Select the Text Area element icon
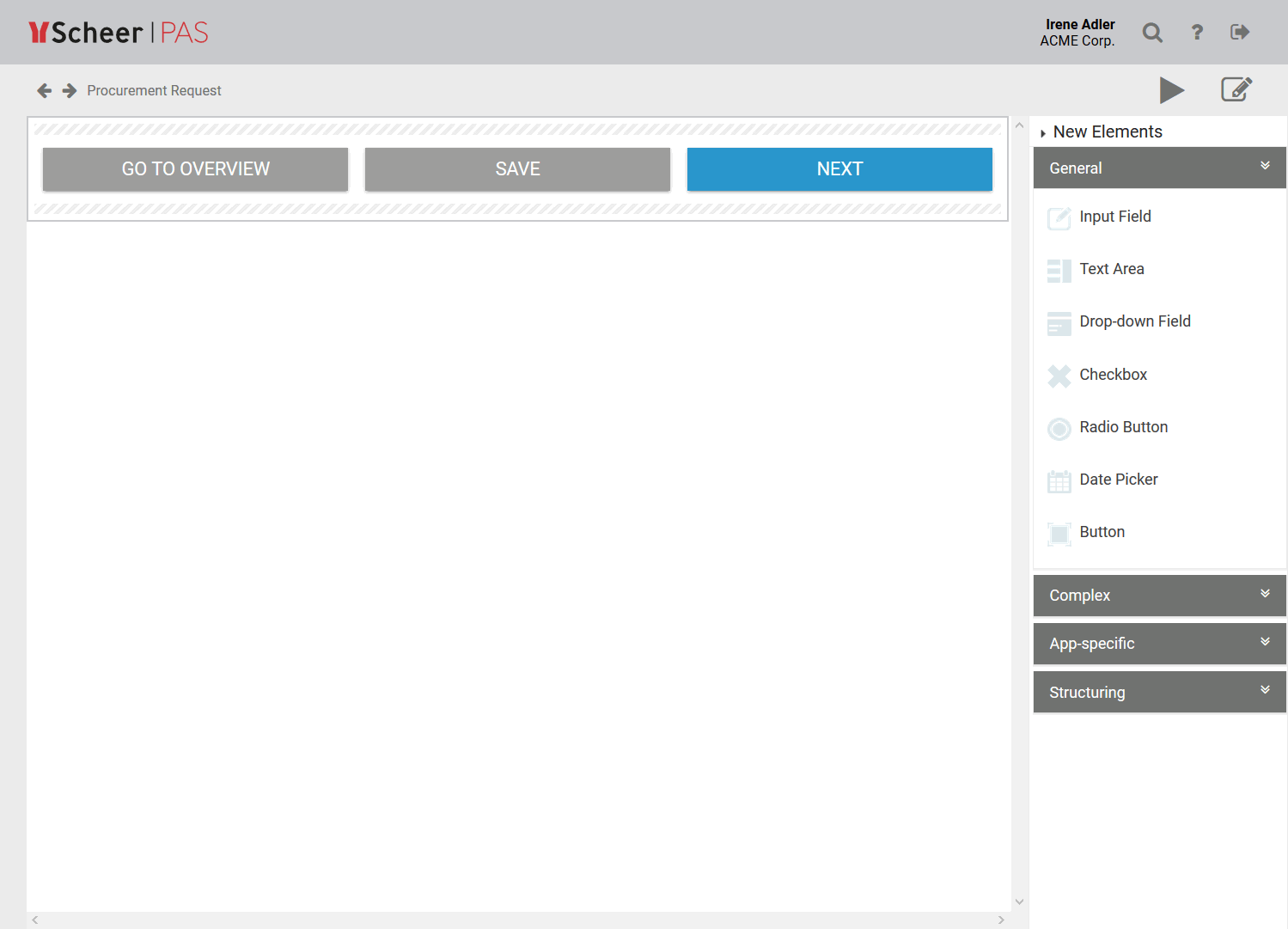The width and height of the screenshot is (1288, 929). coord(1059,271)
